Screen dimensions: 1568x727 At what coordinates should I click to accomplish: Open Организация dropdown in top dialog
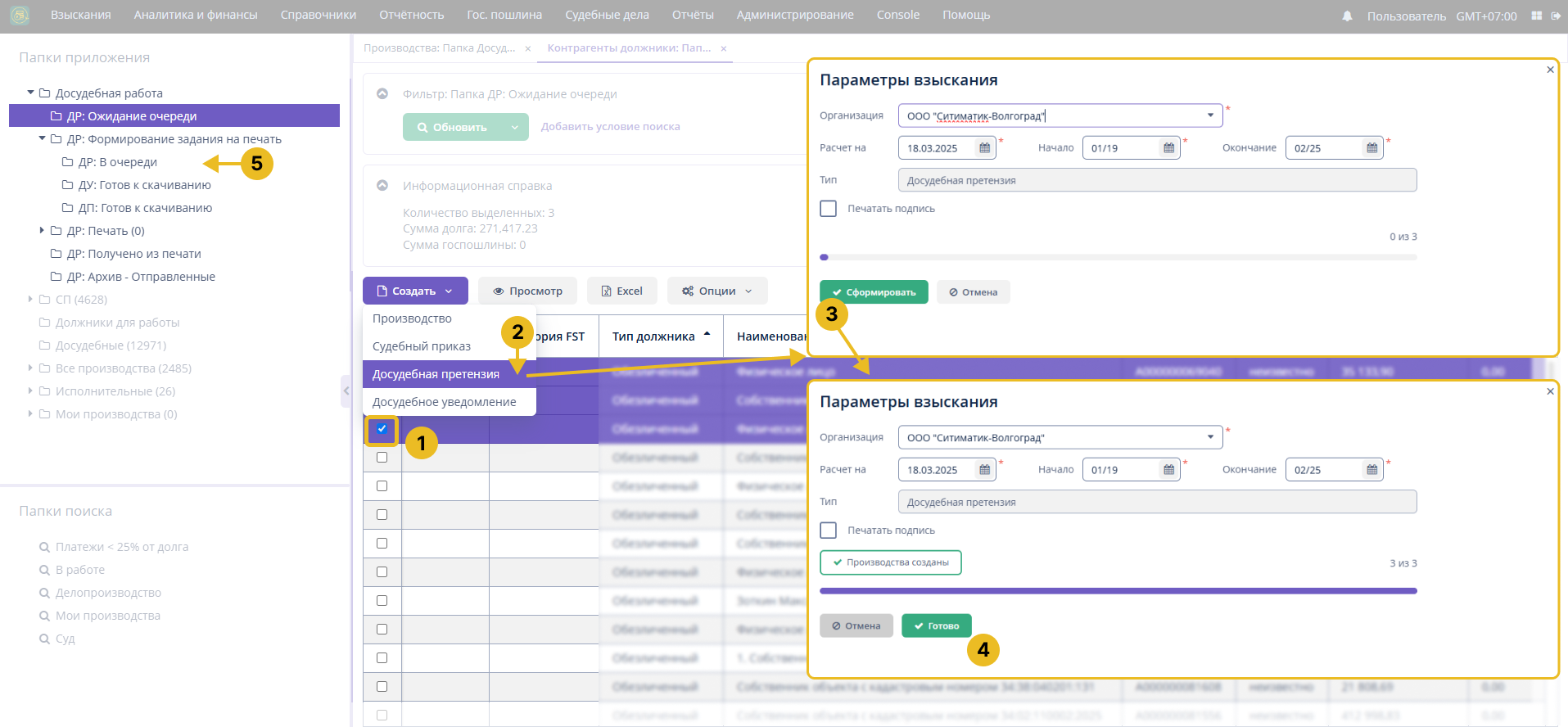point(1210,115)
